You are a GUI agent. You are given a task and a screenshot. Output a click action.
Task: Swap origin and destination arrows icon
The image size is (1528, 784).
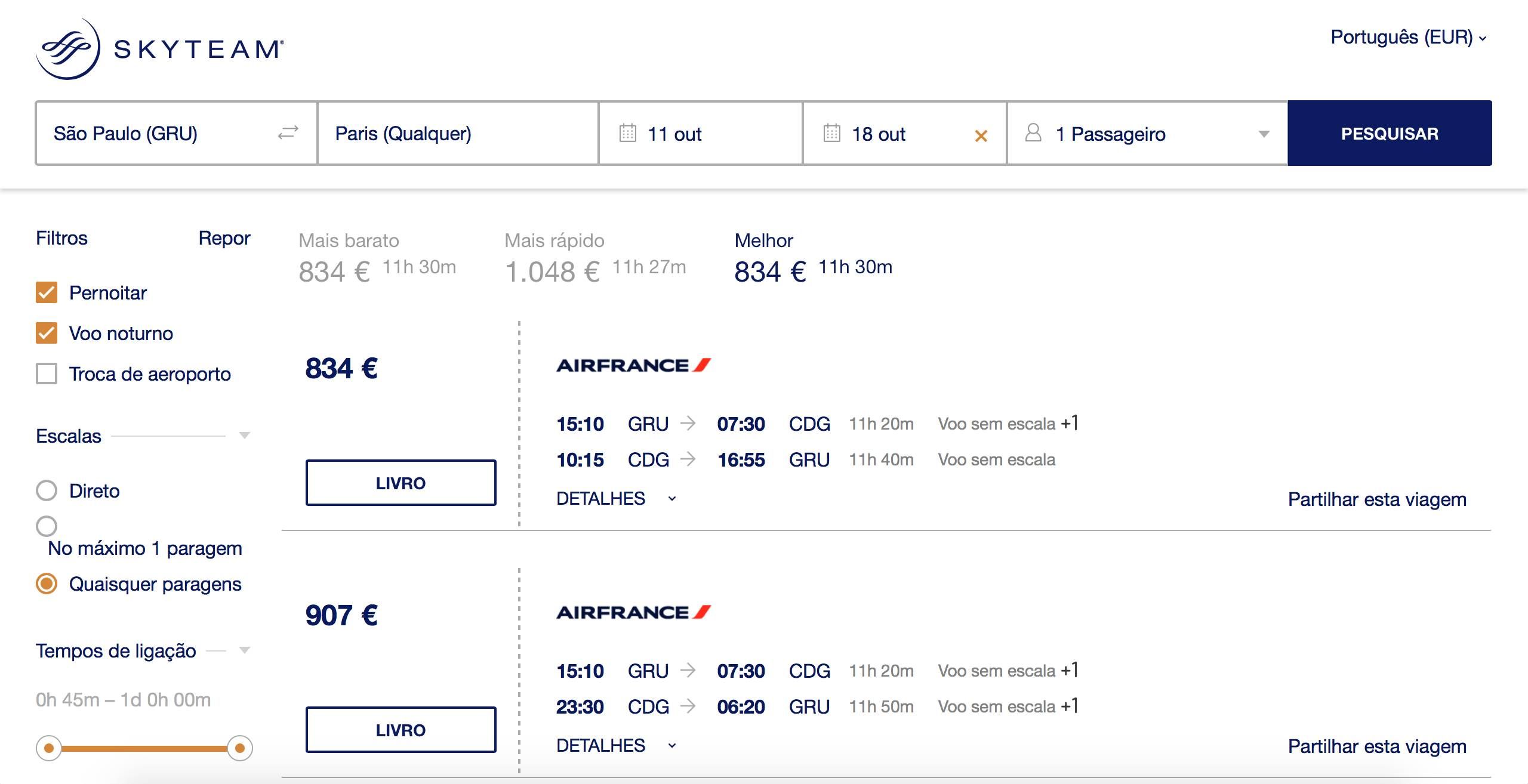288,132
